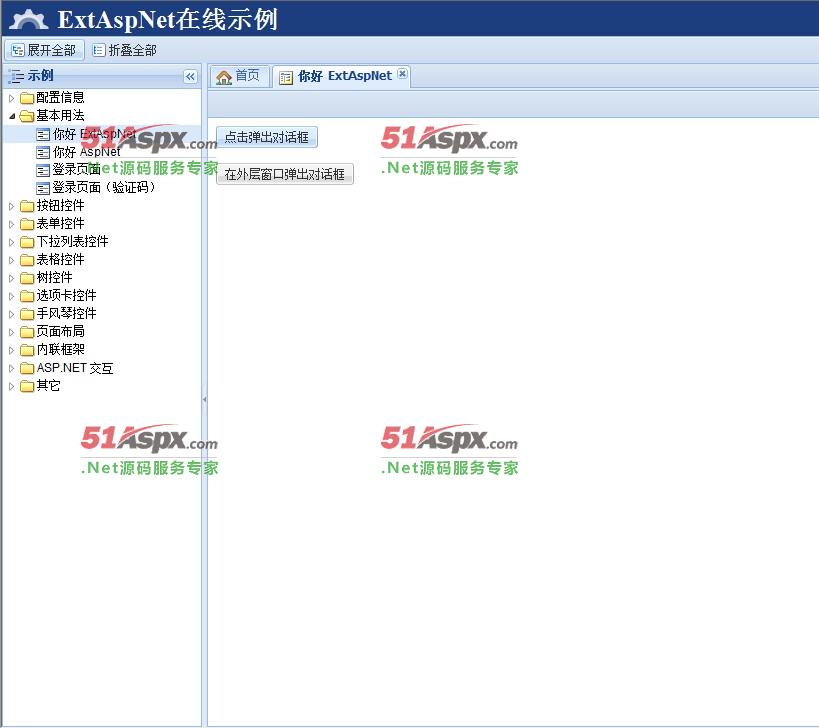This screenshot has width=819, height=728.
Task: Select the 内联框架 folder label
Action: pos(60,349)
